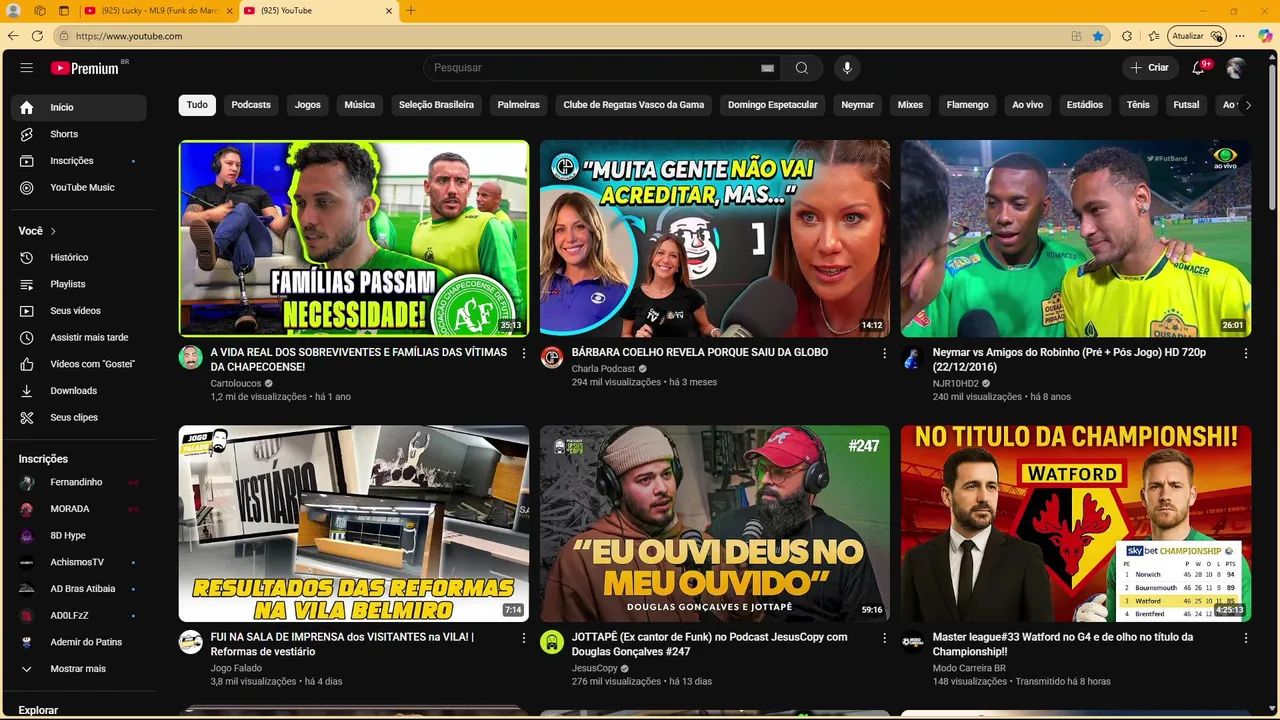This screenshot has width=1280, height=720.
Task: Open options menu for Neymar vs Amigos video
Action: point(1245,353)
